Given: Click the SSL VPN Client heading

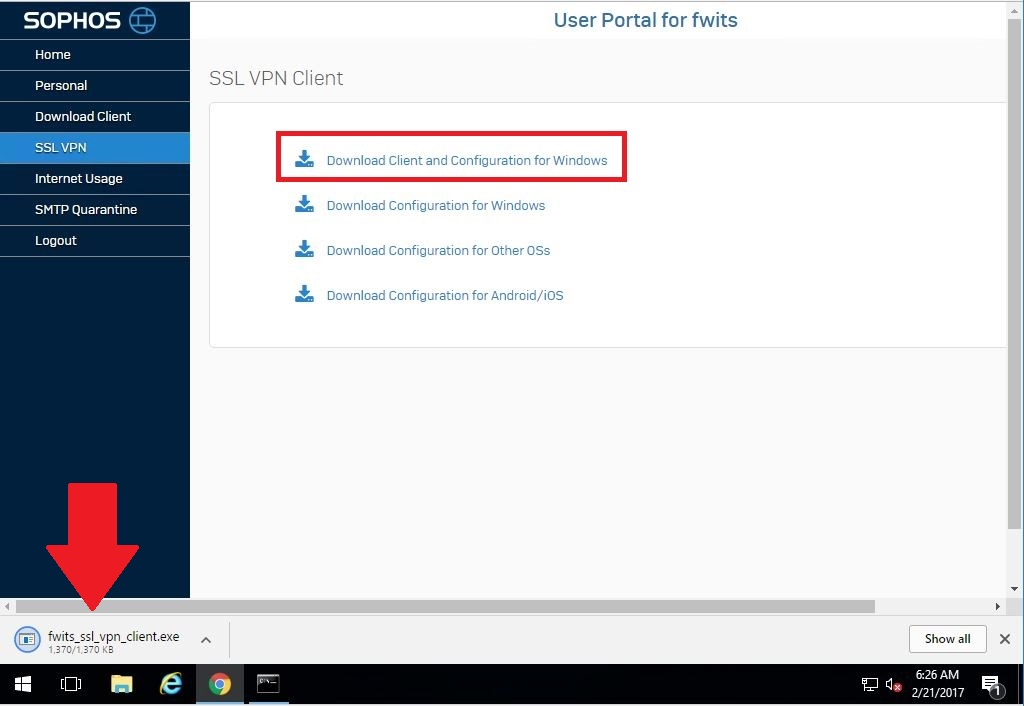Looking at the screenshot, I should click(x=276, y=78).
